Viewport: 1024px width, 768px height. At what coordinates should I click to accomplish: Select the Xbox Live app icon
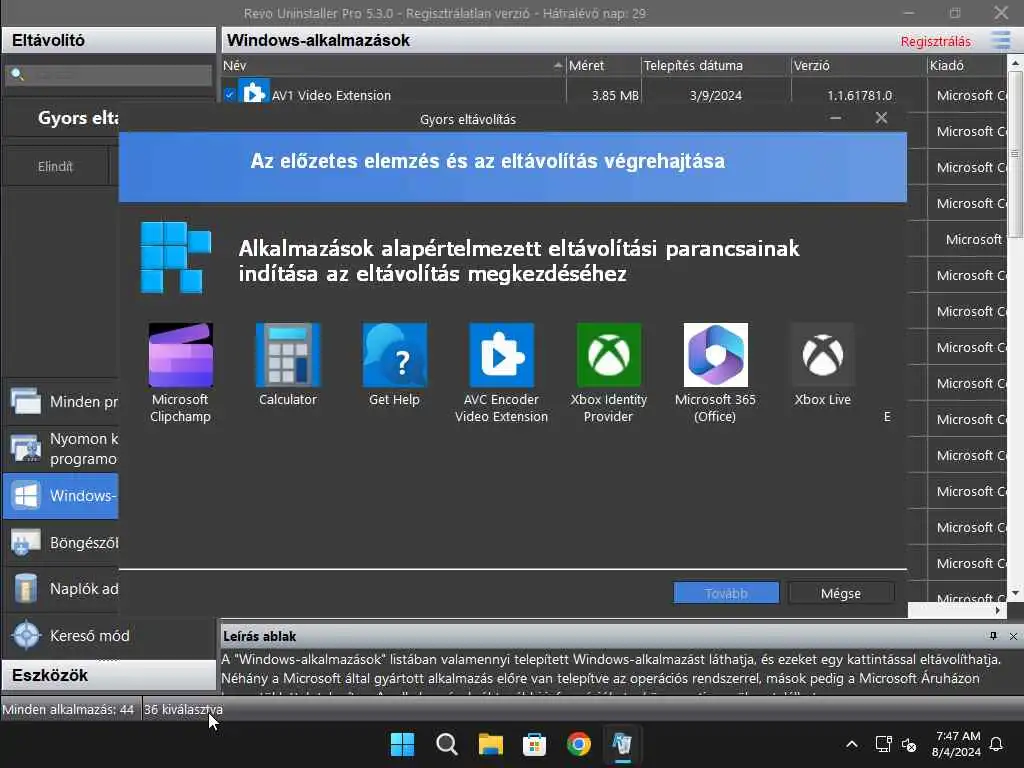[823, 355]
